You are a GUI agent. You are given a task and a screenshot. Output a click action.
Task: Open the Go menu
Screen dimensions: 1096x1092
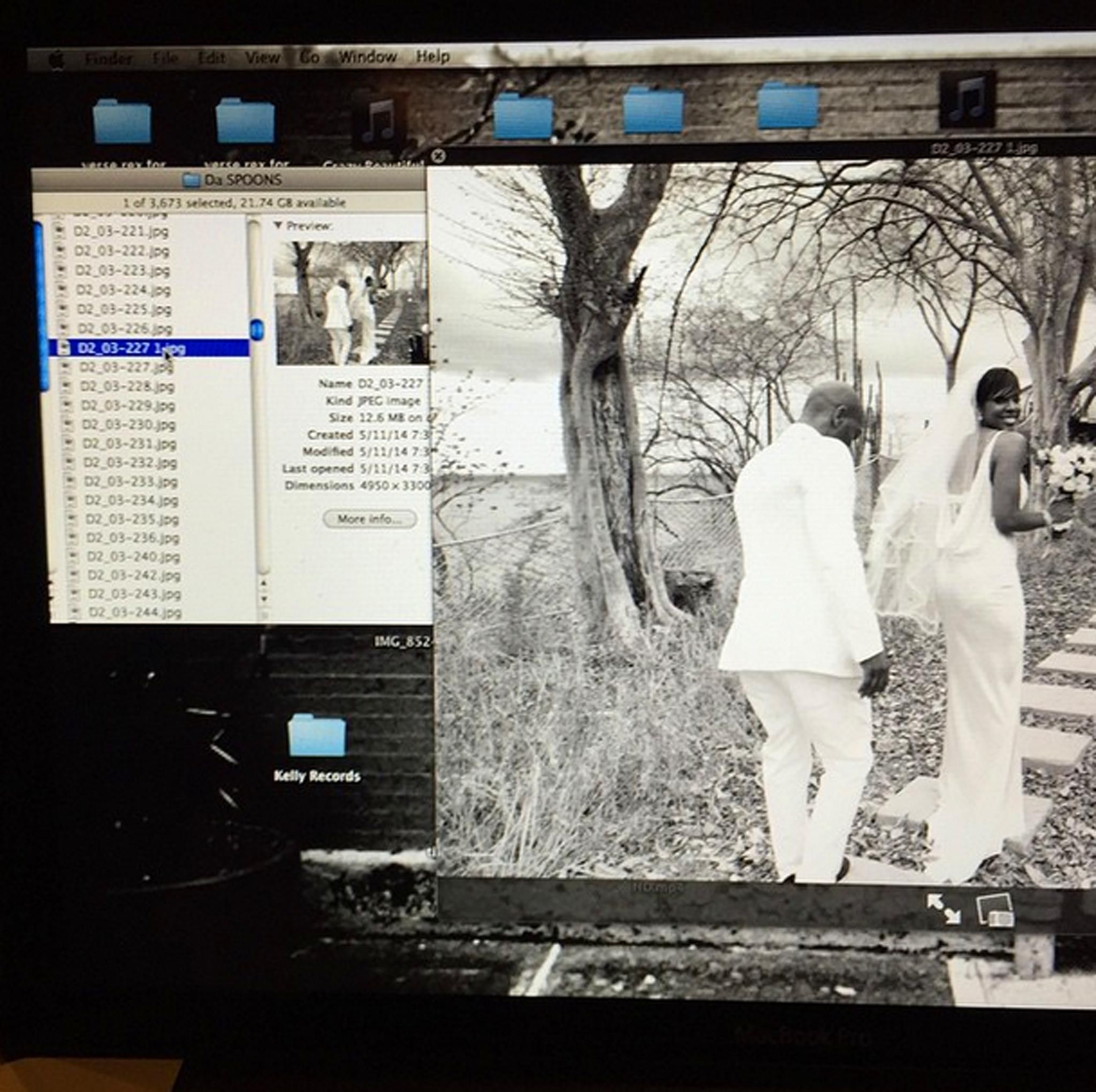tap(310, 58)
